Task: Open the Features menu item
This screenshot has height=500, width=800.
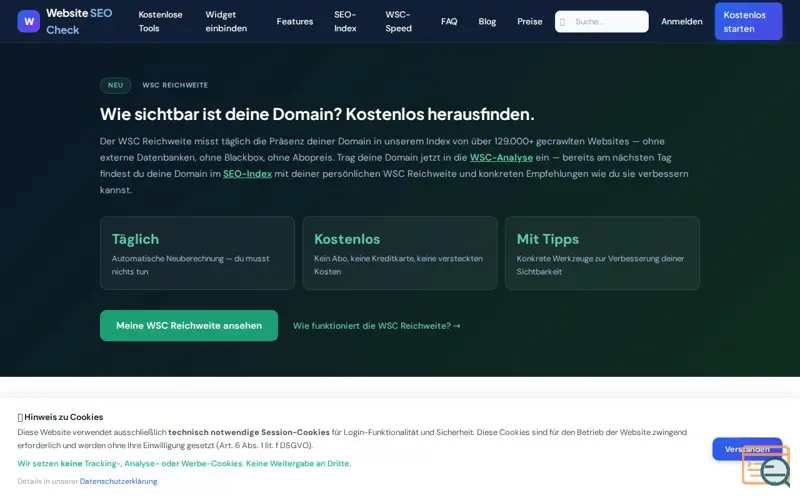Action: 295,21
